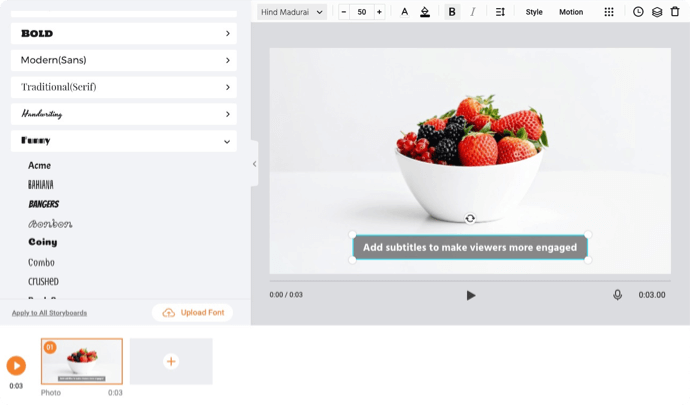This screenshot has width=690, height=405.
Task: Expand the Bold font category
Action: click(124, 33)
